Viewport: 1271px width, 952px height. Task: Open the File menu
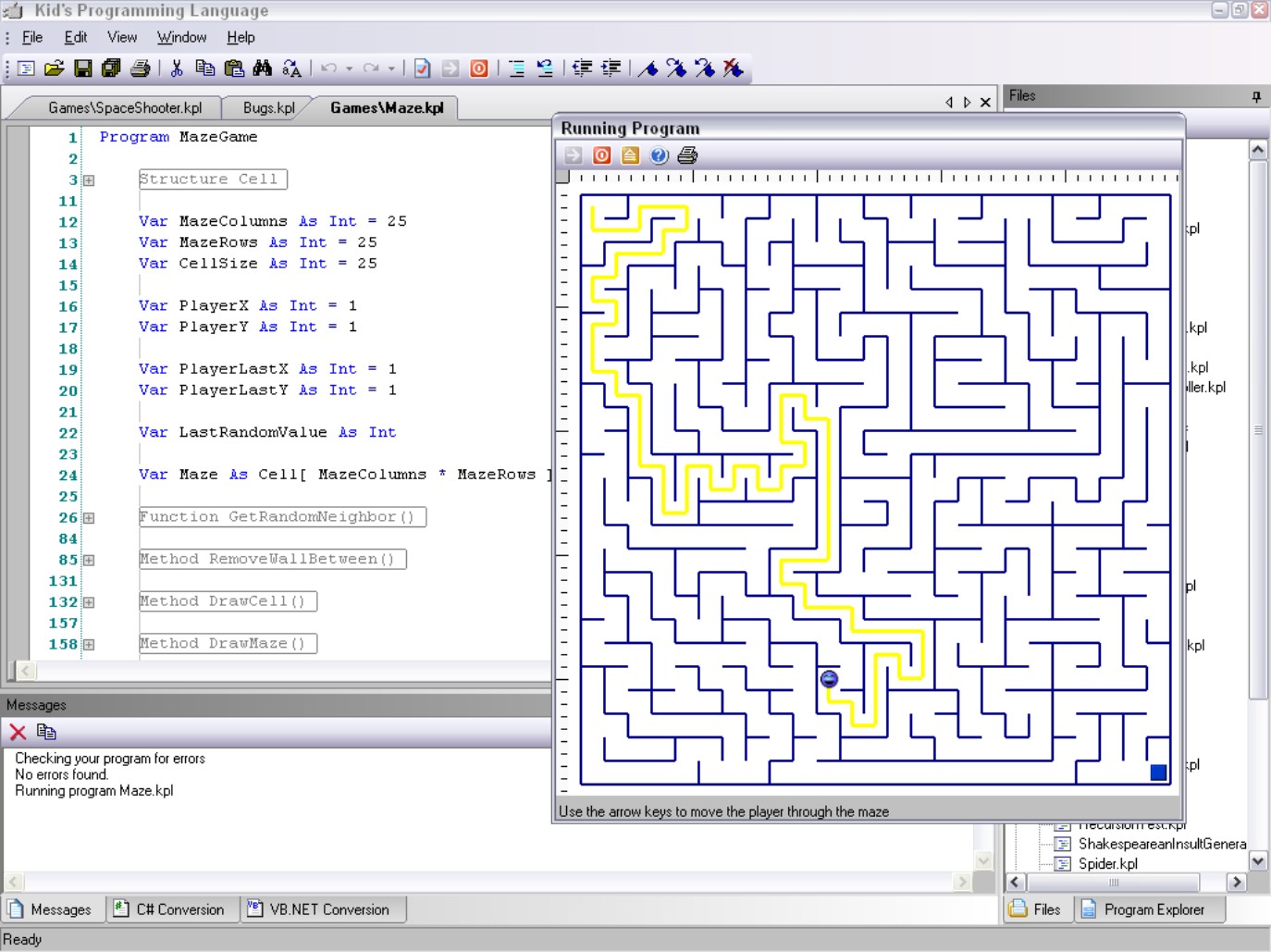pos(32,37)
